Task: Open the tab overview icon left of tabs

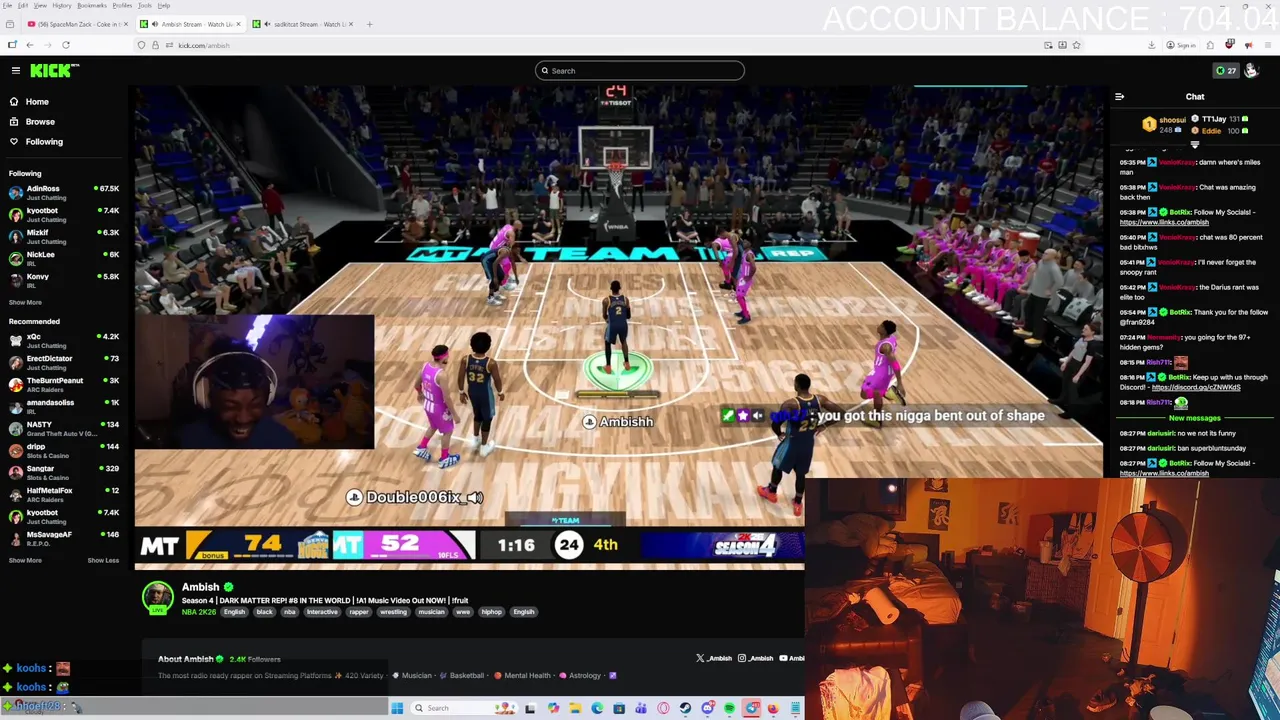Action: tap(10, 24)
